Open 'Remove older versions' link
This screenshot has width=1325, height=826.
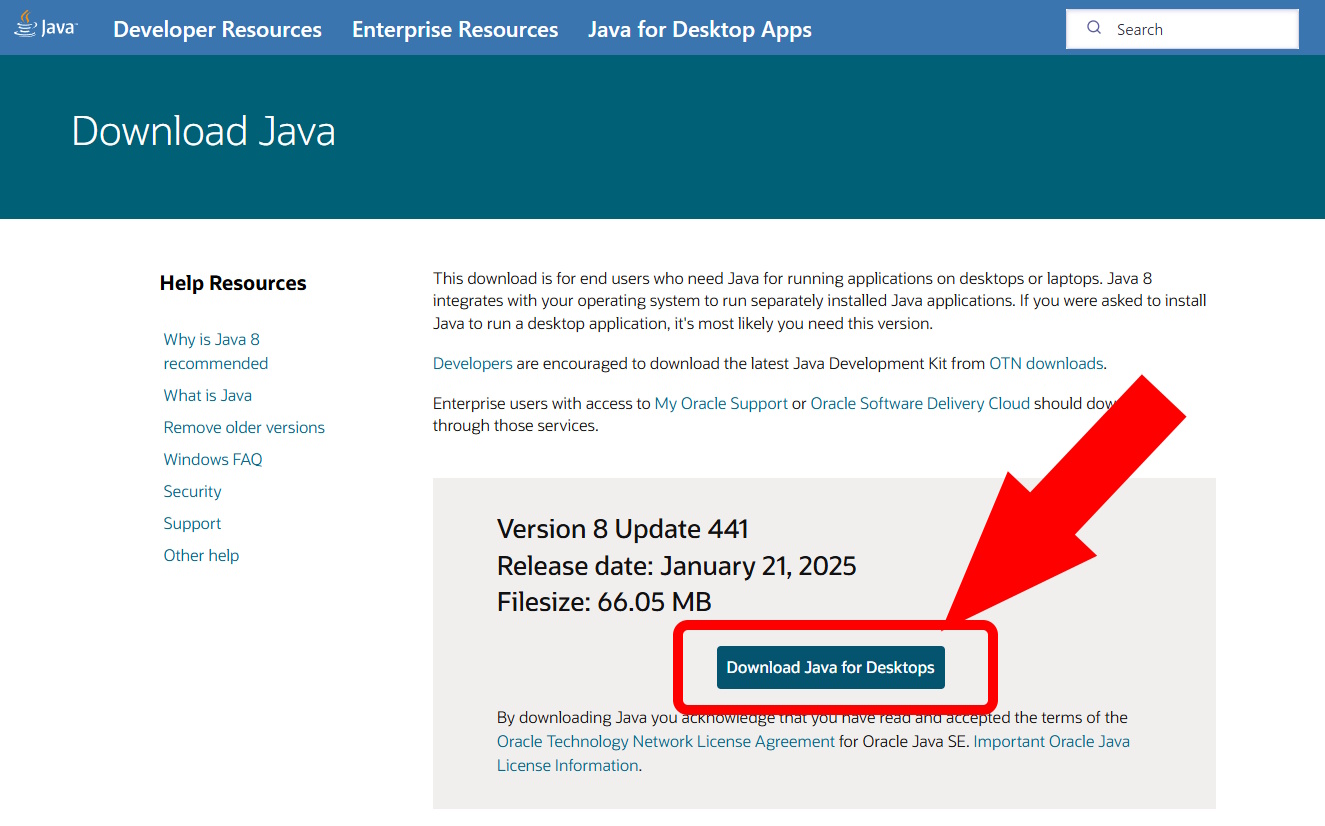click(x=244, y=427)
